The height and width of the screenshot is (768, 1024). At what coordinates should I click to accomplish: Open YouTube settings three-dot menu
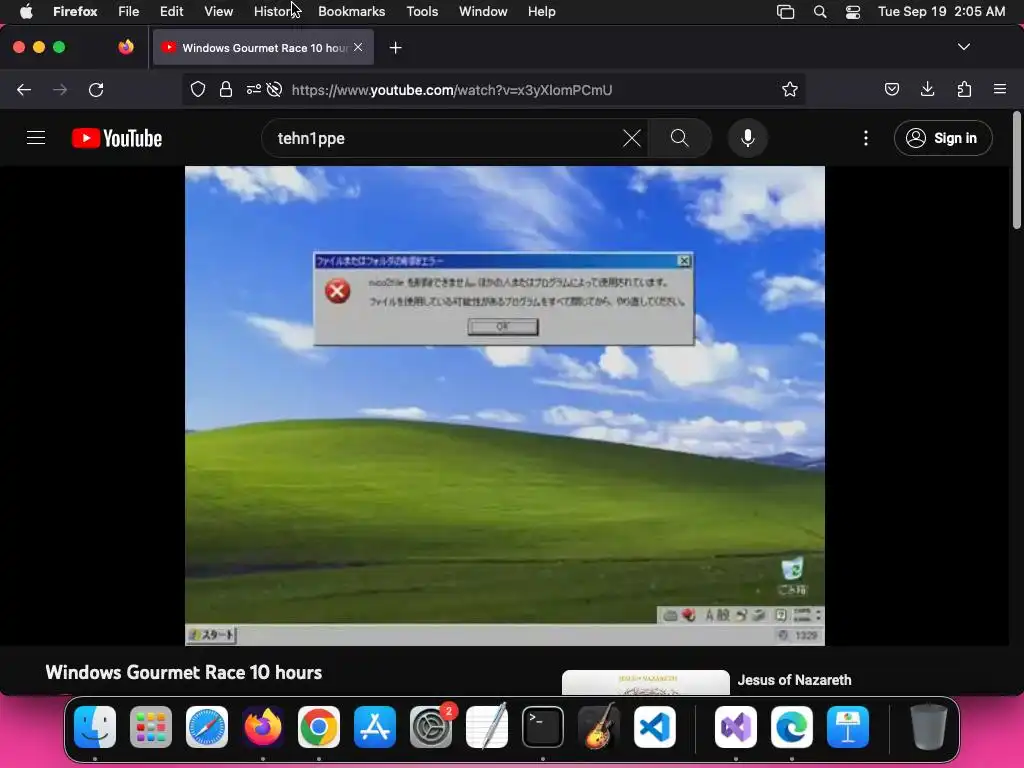pos(866,138)
